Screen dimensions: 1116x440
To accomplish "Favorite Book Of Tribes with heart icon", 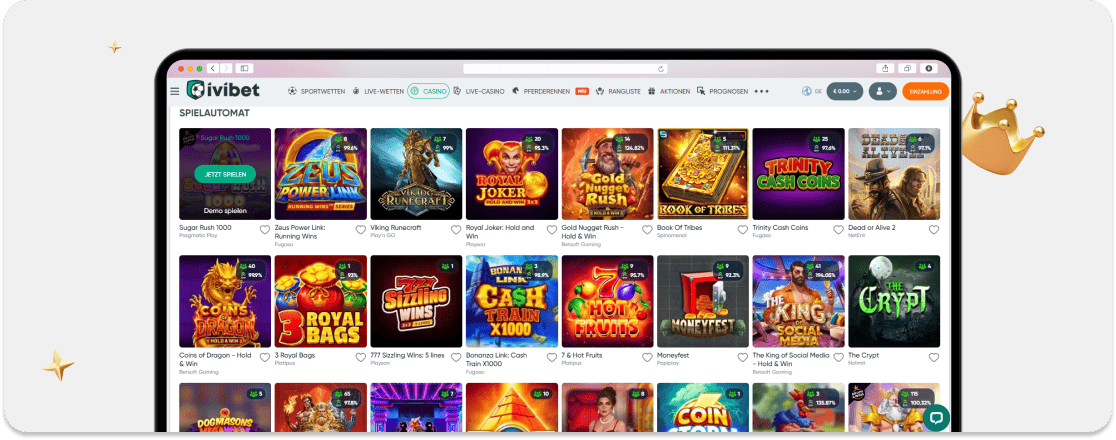I will 742,230.
